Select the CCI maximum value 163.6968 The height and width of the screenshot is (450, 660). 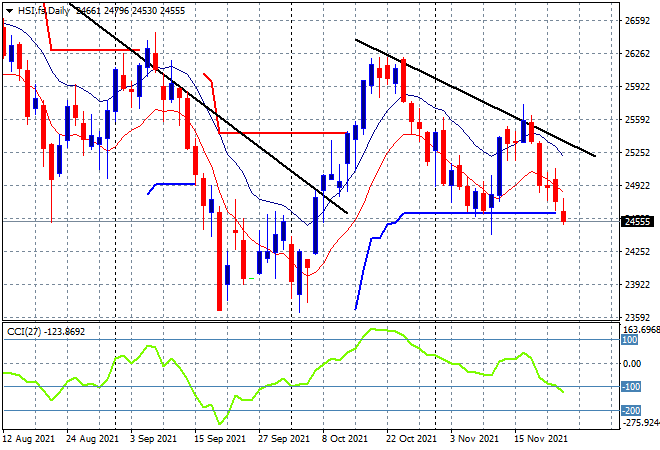(641, 330)
